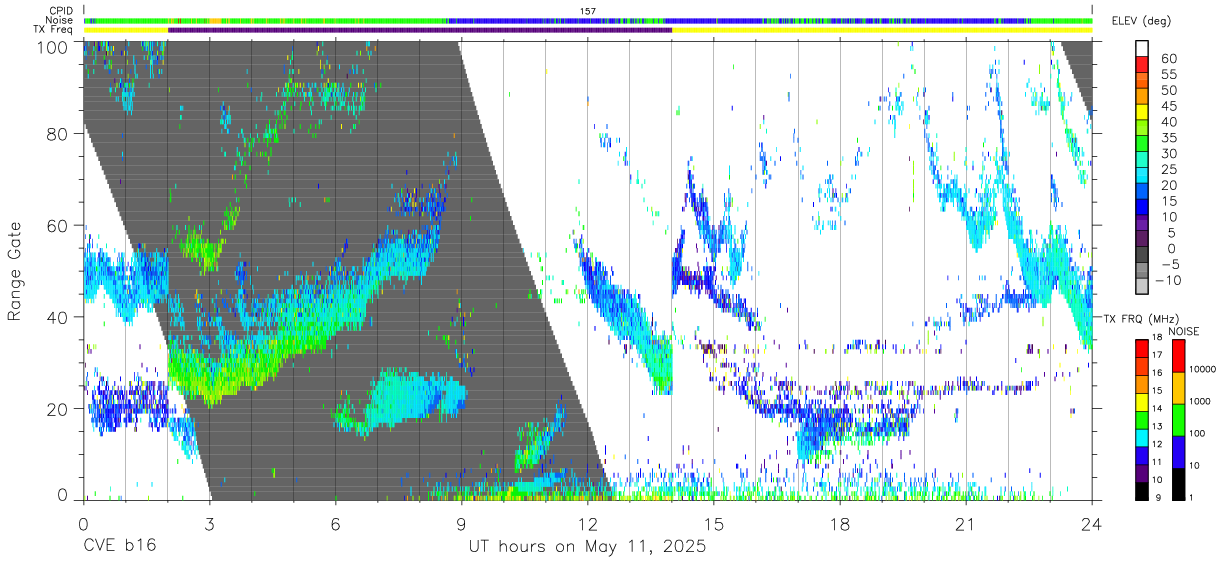Click the hour 18 tick on time axis
The width and height of the screenshot is (1228, 567).
point(839,524)
